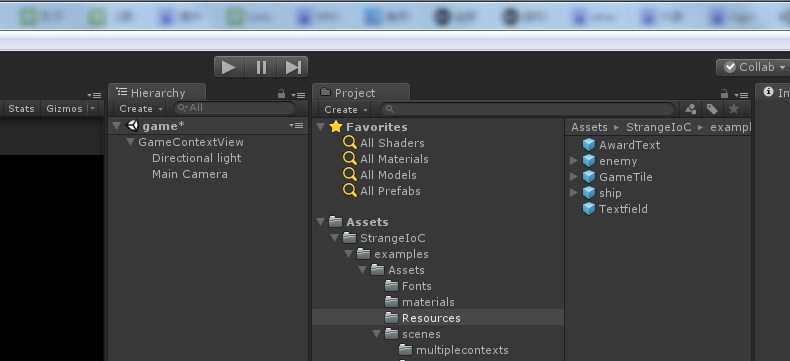
Task: Switch to the Hierarchy tab
Action: [x=157, y=93]
